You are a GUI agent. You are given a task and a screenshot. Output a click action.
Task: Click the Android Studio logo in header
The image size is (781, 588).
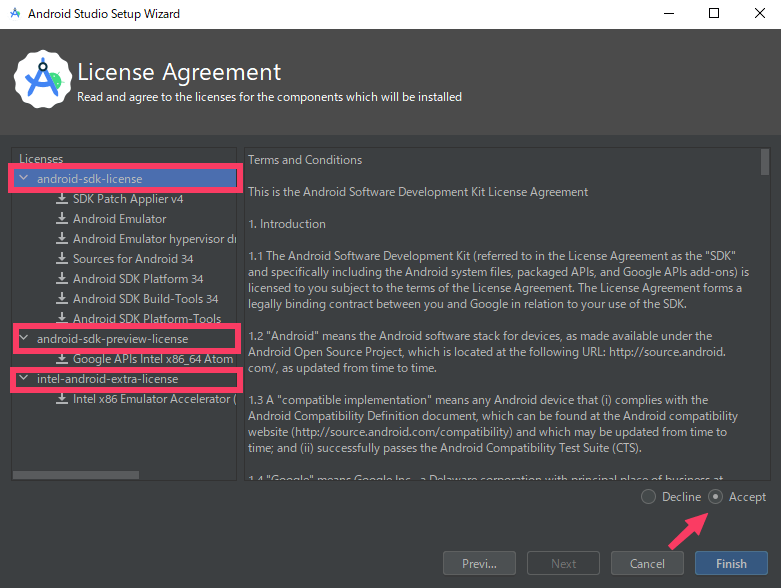[x=43, y=79]
